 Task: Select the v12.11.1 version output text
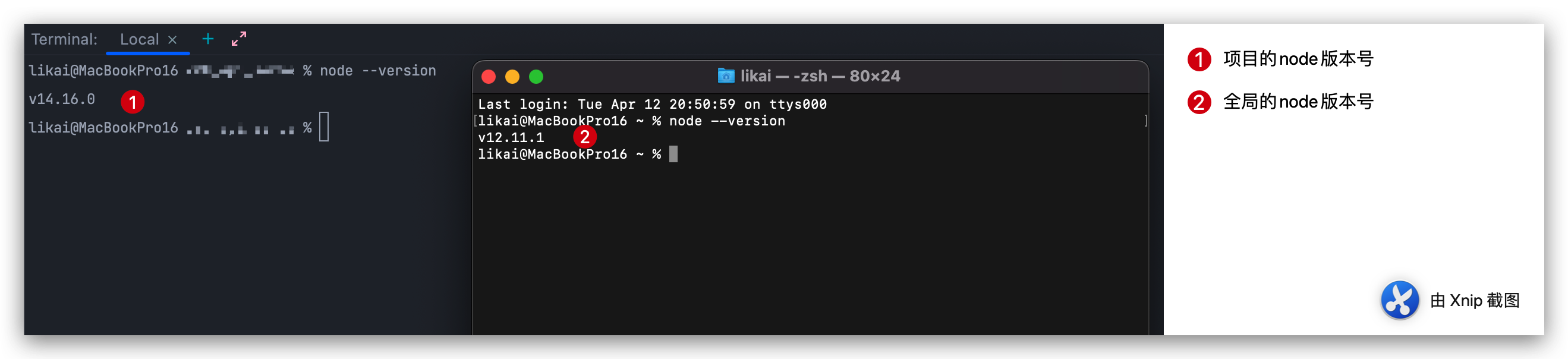point(511,137)
